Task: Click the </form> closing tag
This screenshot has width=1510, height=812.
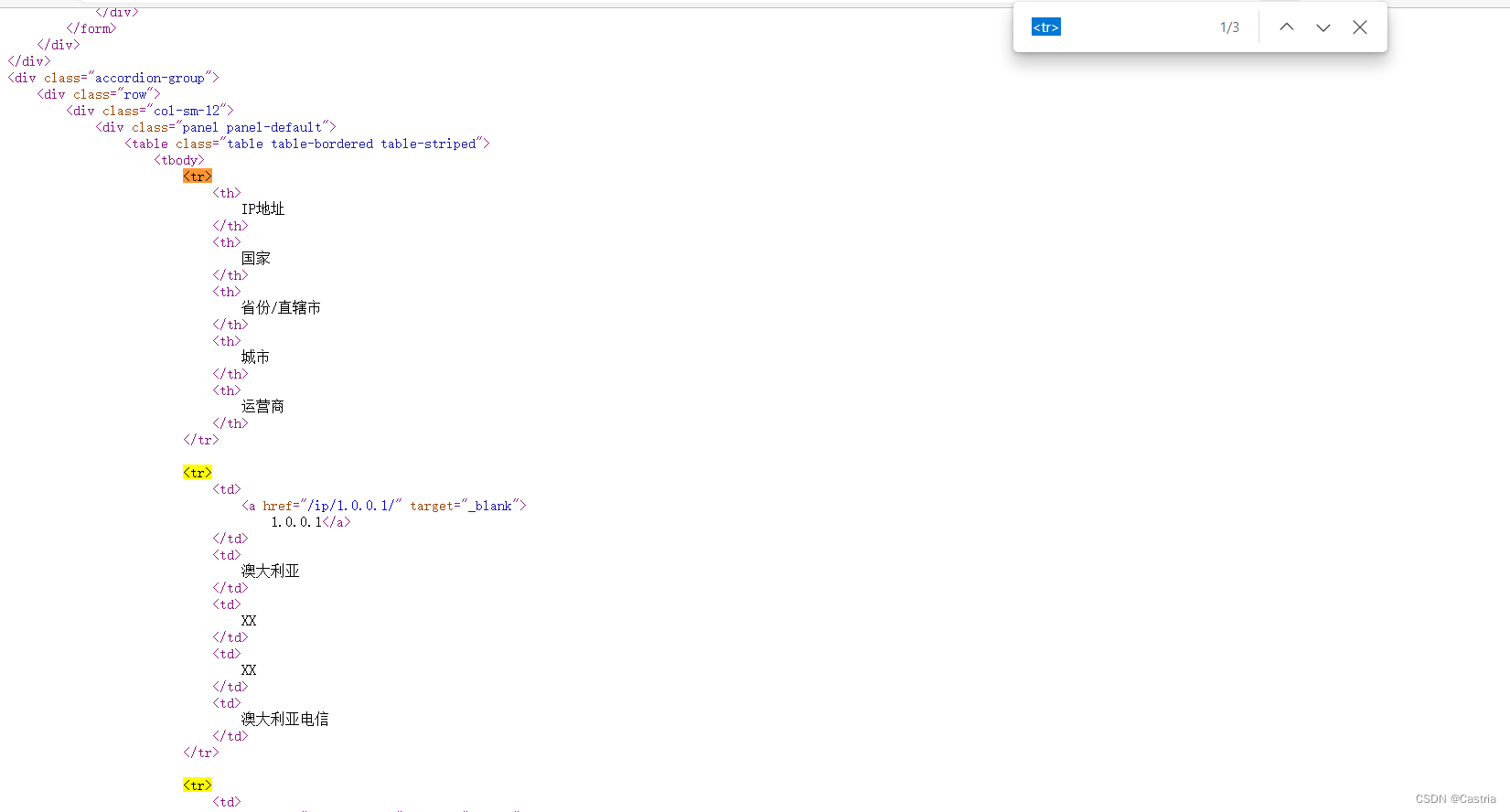Action: click(91, 28)
